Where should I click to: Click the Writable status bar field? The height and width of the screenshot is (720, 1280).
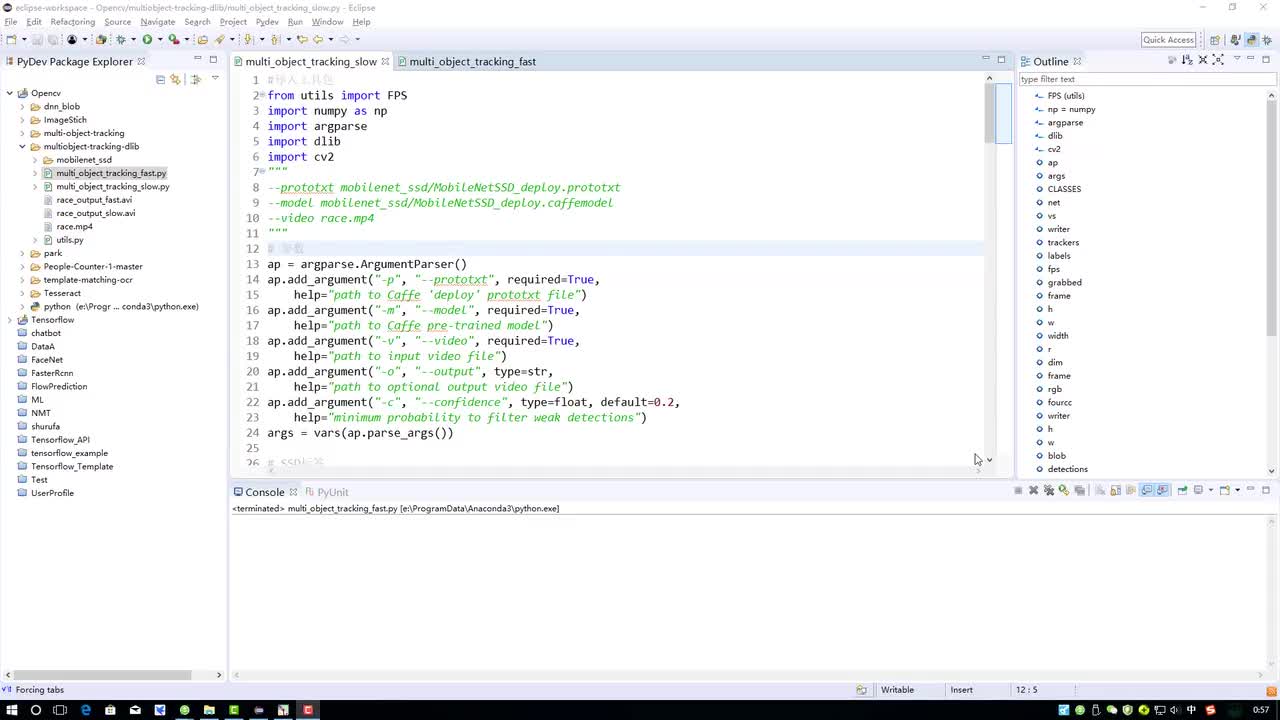click(x=897, y=690)
